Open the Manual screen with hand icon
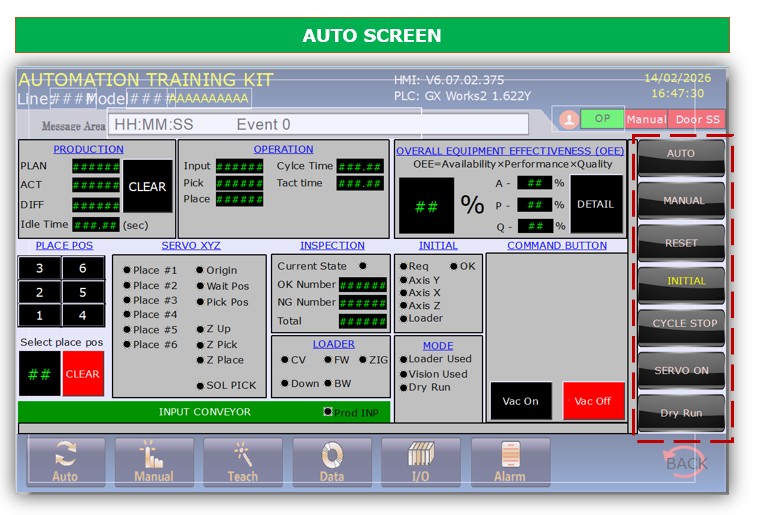Image resolution: width=759 pixels, height=515 pixels. pos(154,462)
